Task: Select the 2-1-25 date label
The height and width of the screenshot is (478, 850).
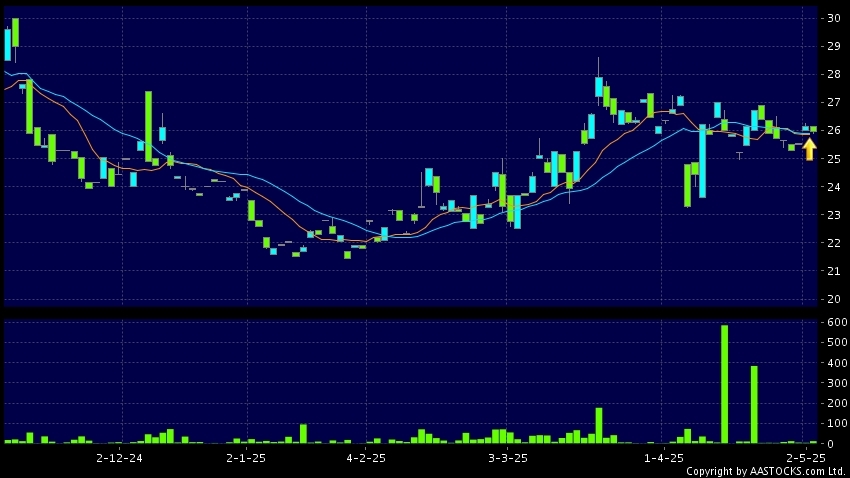Action: [246, 458]
